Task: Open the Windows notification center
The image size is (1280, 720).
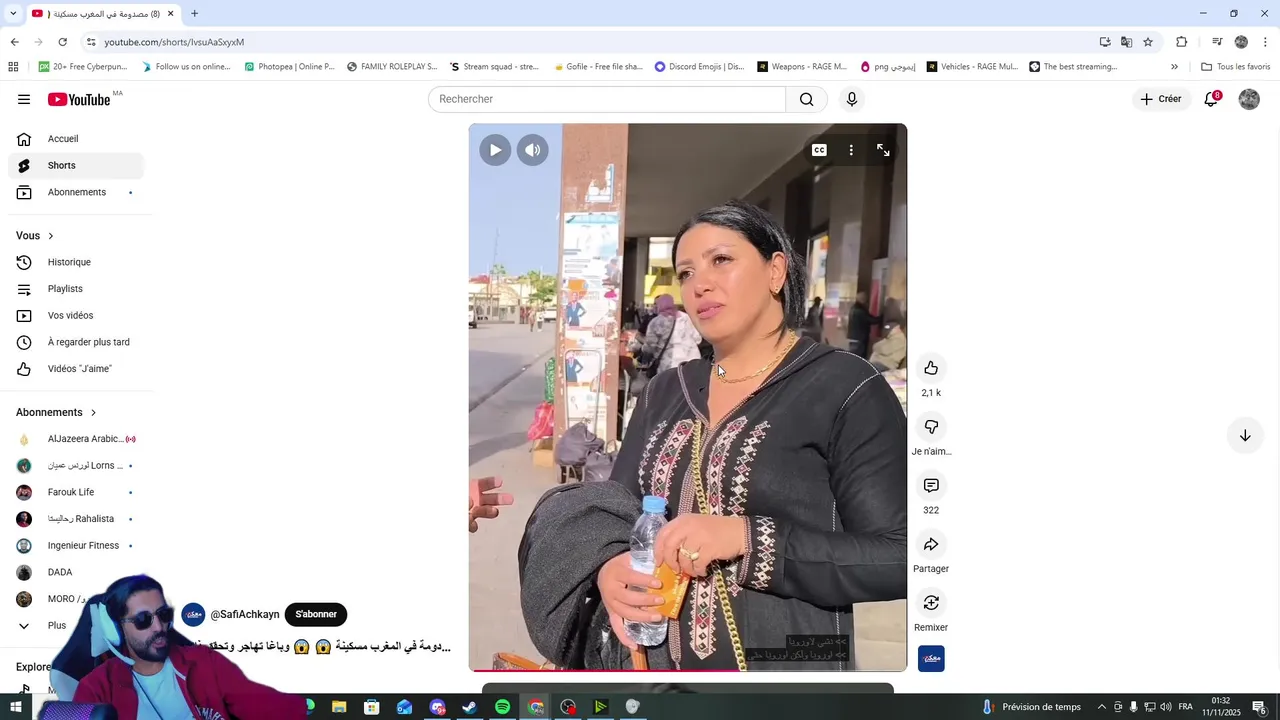Action: (1259, 707)
